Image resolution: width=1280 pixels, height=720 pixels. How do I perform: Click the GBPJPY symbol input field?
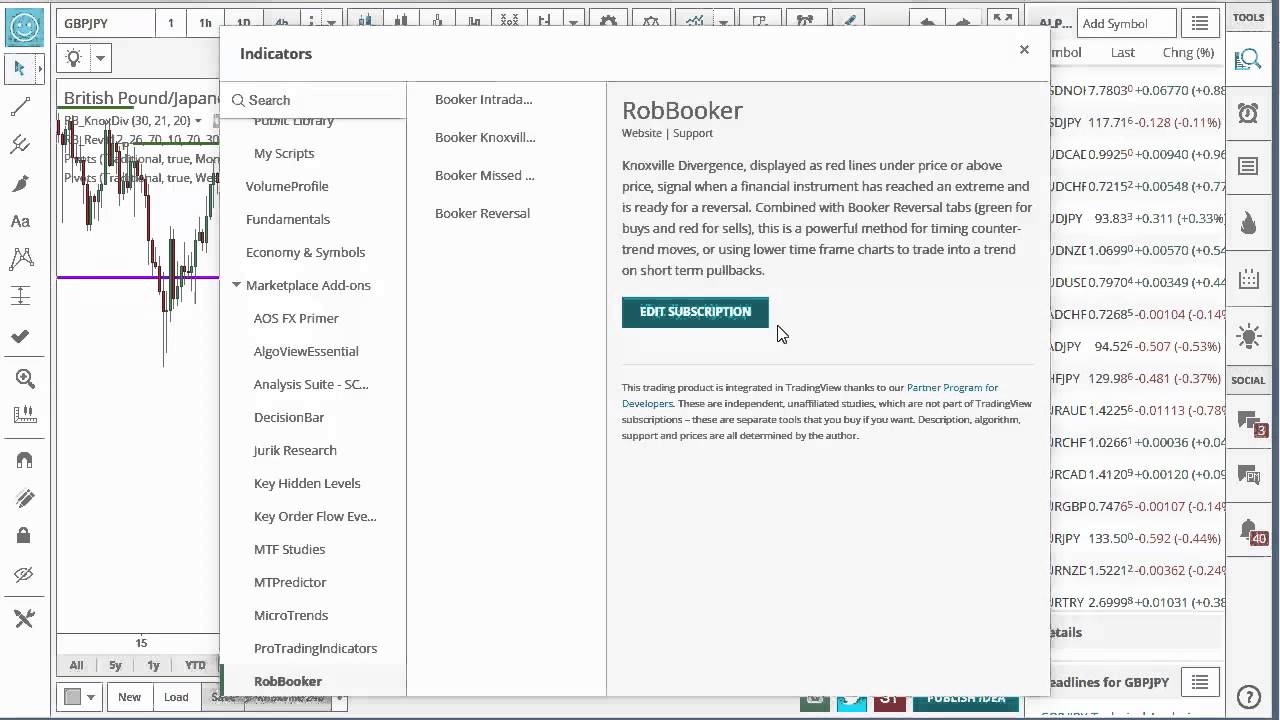point(105,23)
